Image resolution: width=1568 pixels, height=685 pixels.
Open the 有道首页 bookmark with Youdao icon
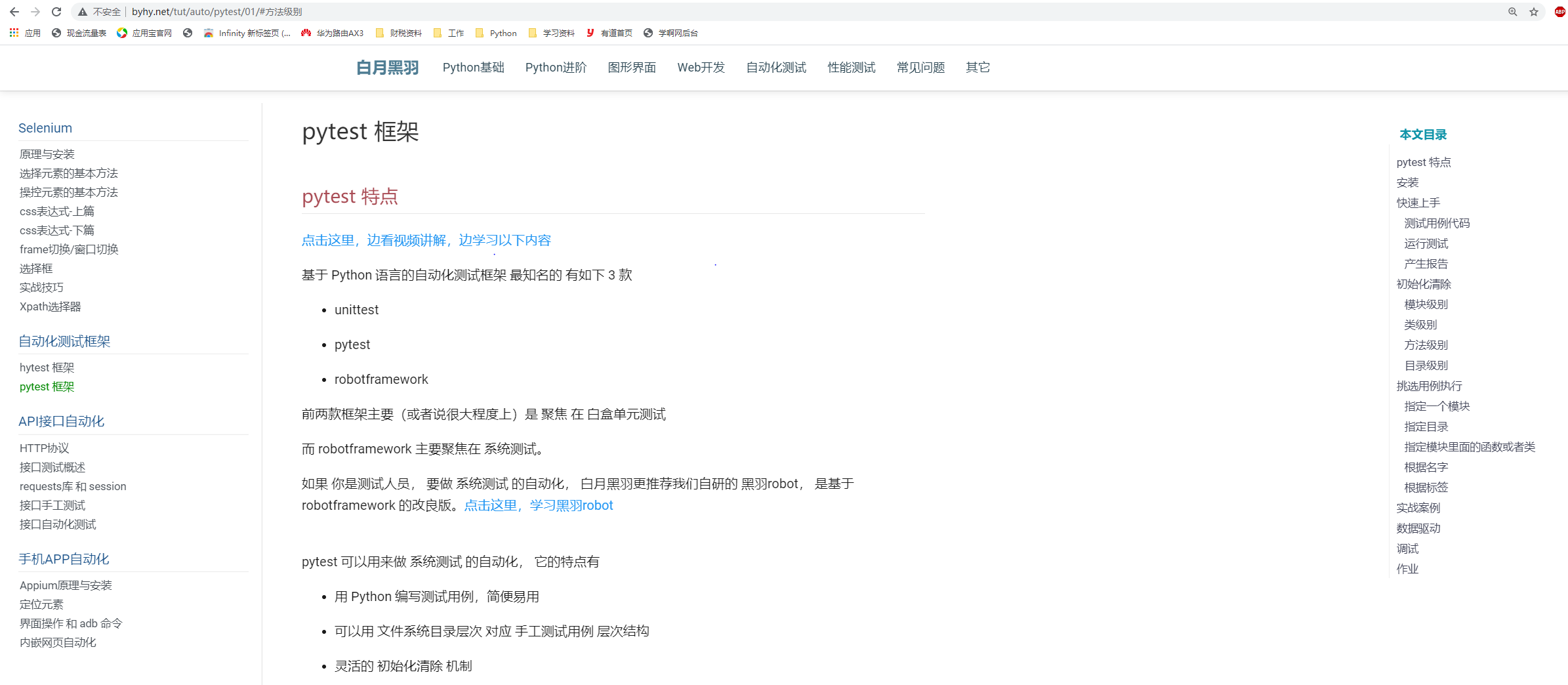(609, 33)
